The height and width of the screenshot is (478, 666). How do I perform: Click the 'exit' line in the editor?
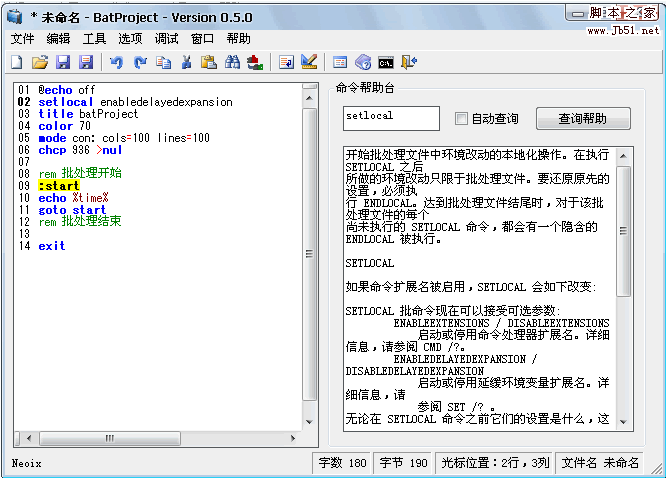[x=51, y=246]
